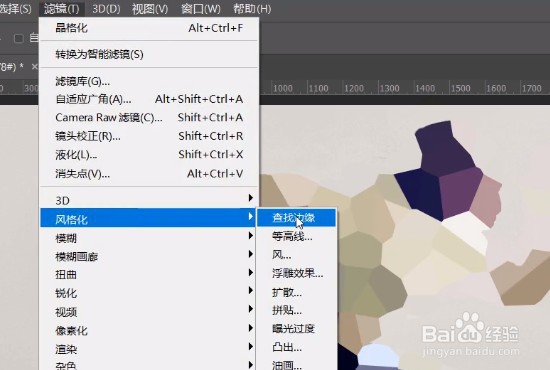Expand the 风格化 submenu

click(x=149, y=218)
